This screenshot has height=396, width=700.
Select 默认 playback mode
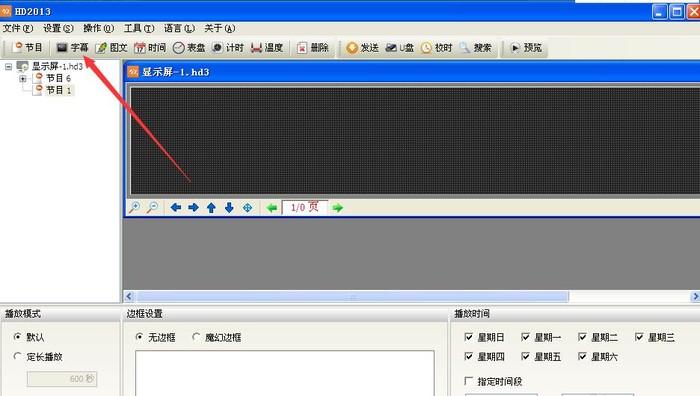point(17,337)
